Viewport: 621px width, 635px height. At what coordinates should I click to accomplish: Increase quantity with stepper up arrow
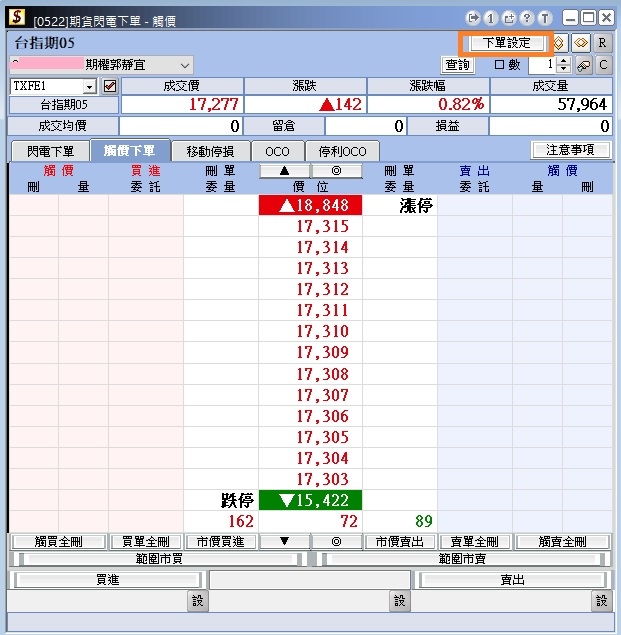click(564, 61)
